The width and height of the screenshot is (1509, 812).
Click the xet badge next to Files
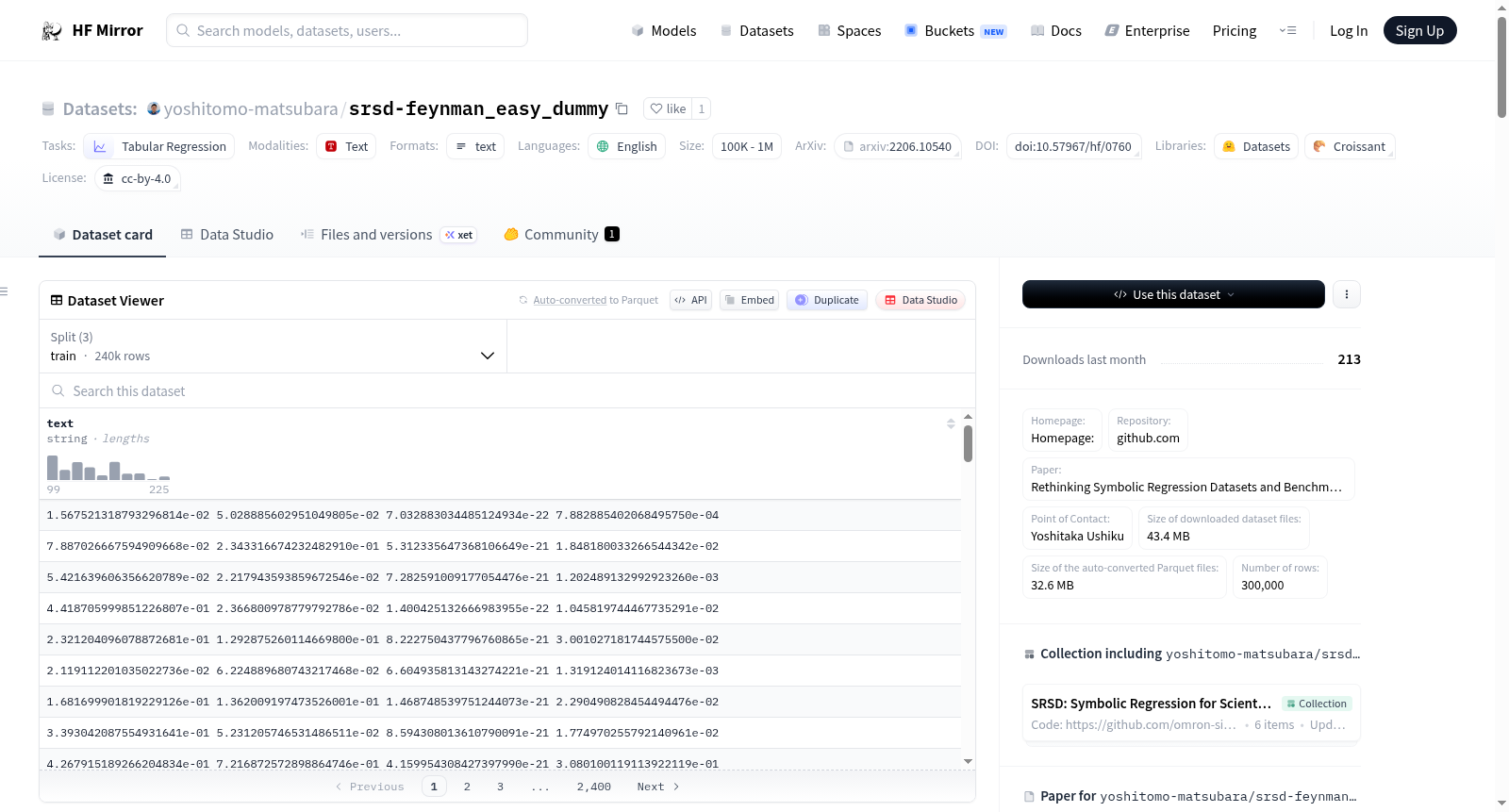[x=459, y=235]
